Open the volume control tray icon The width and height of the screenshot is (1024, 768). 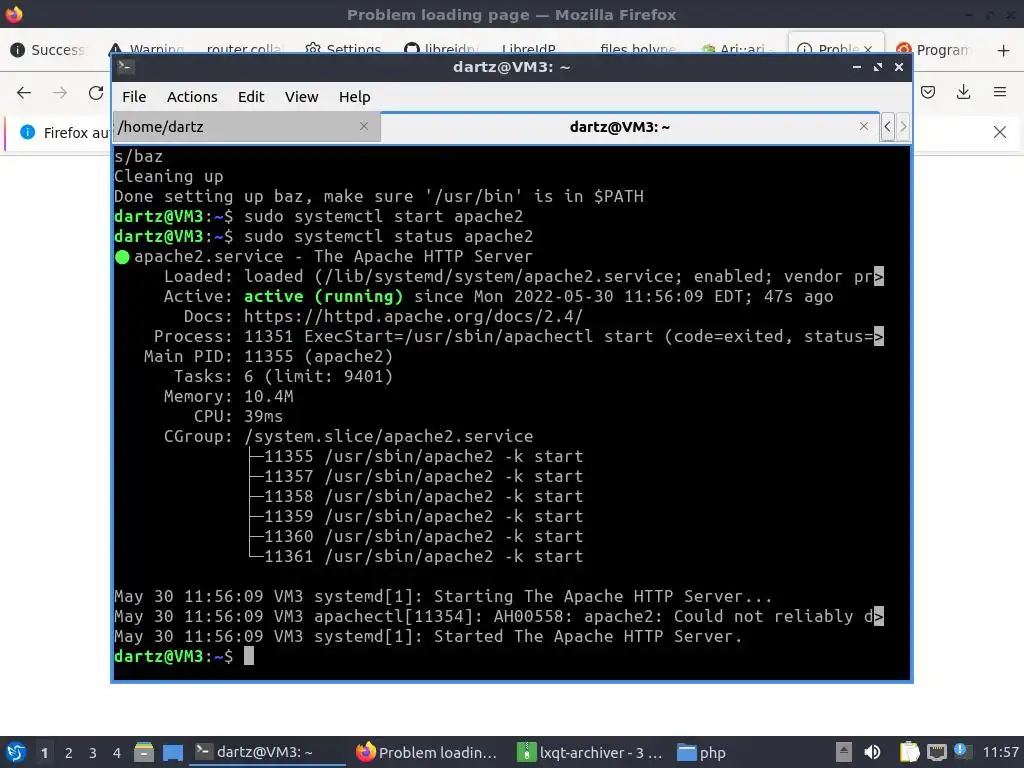[872, 752]
